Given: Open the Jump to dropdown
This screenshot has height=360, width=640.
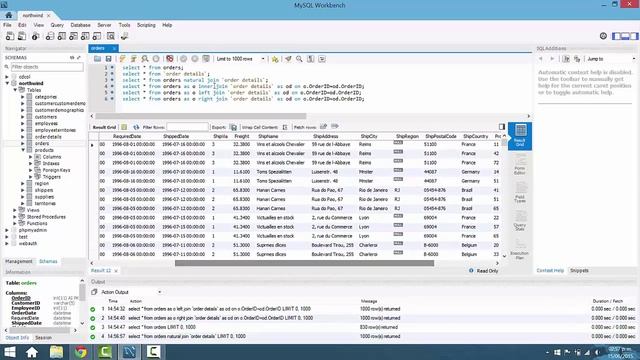Looking at the screenshot, I should [611, 59].
